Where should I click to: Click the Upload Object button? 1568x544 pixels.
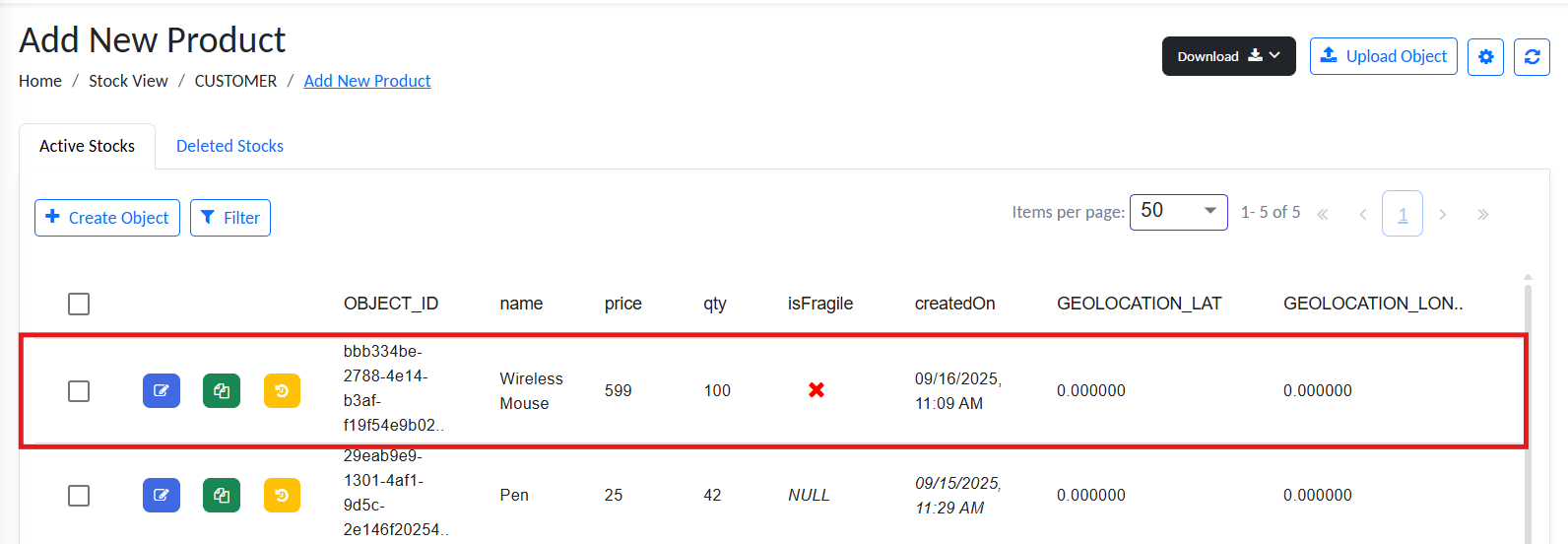point(1383,56)
